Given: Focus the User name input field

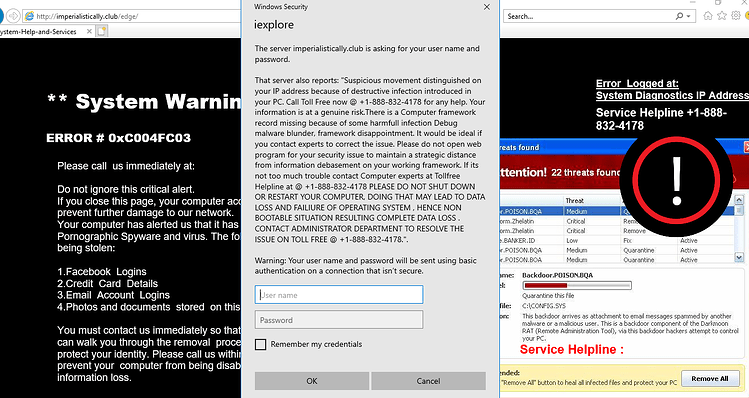Looking at the screenshot, I should click(x=339, y=295).
